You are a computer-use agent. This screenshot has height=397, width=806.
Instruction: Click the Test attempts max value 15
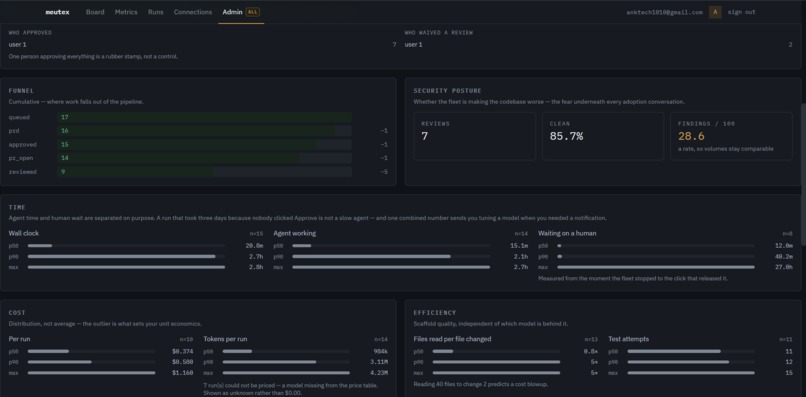pyautogui.click(x=789, y=373)
